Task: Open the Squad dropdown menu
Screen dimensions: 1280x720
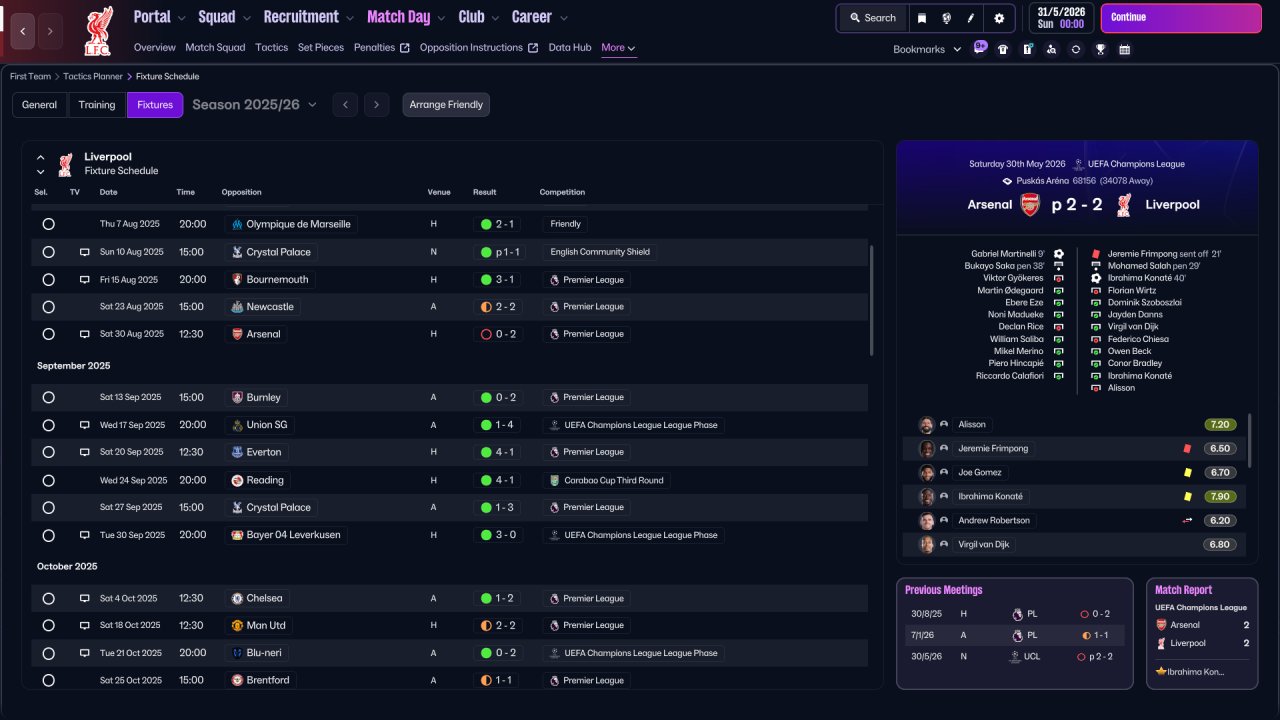Action: pos(224,17)
